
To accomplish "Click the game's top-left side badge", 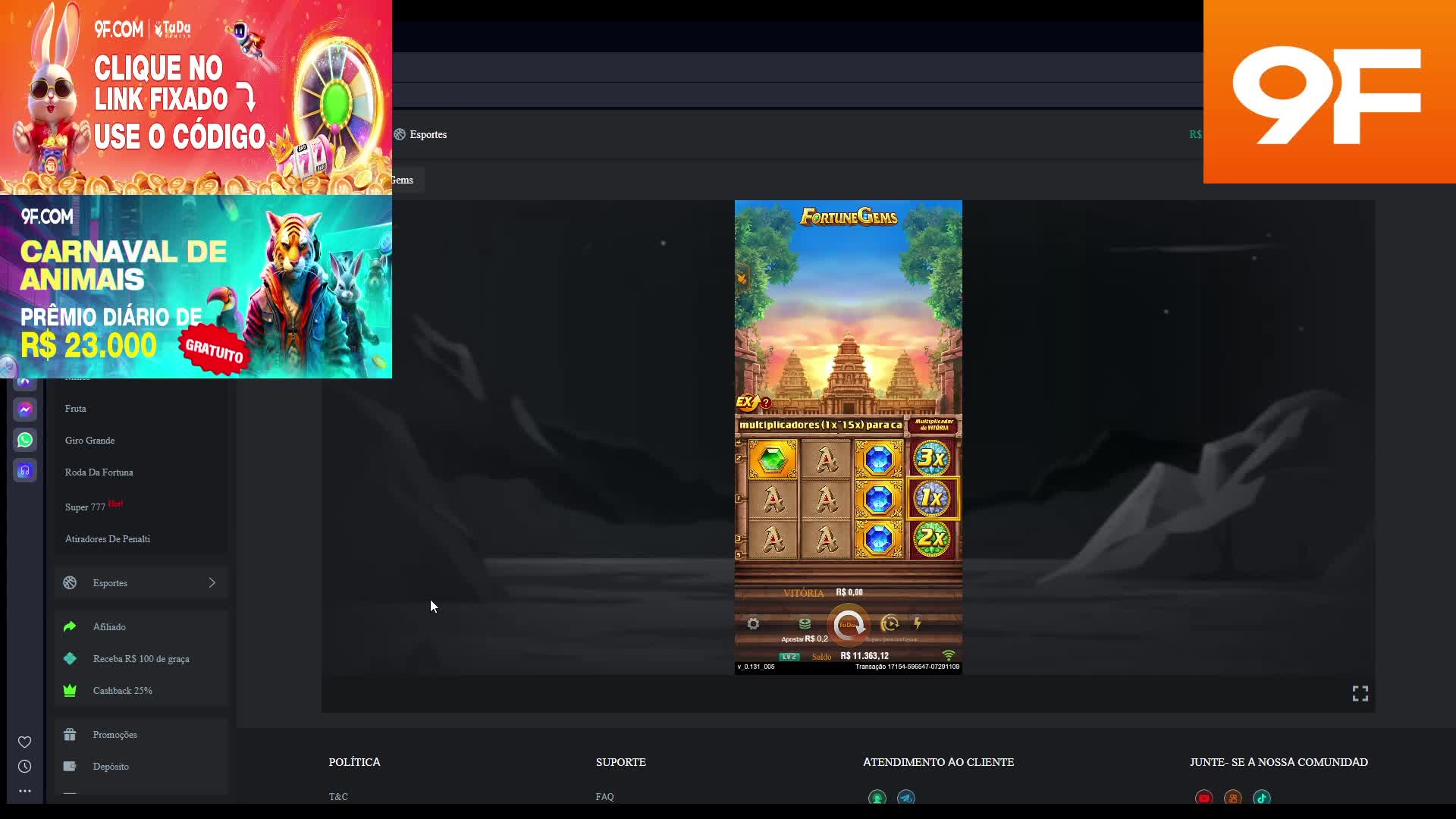I will point(742,278).
